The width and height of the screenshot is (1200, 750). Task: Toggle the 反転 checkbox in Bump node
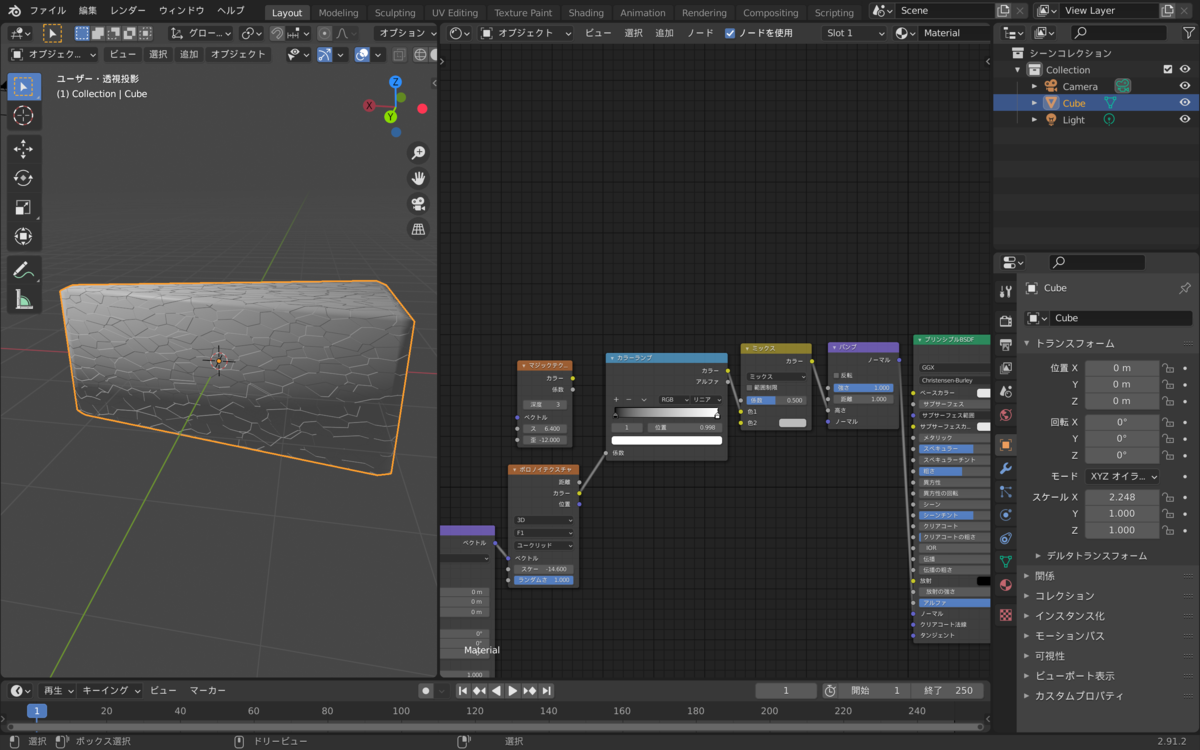click(836, 375)
